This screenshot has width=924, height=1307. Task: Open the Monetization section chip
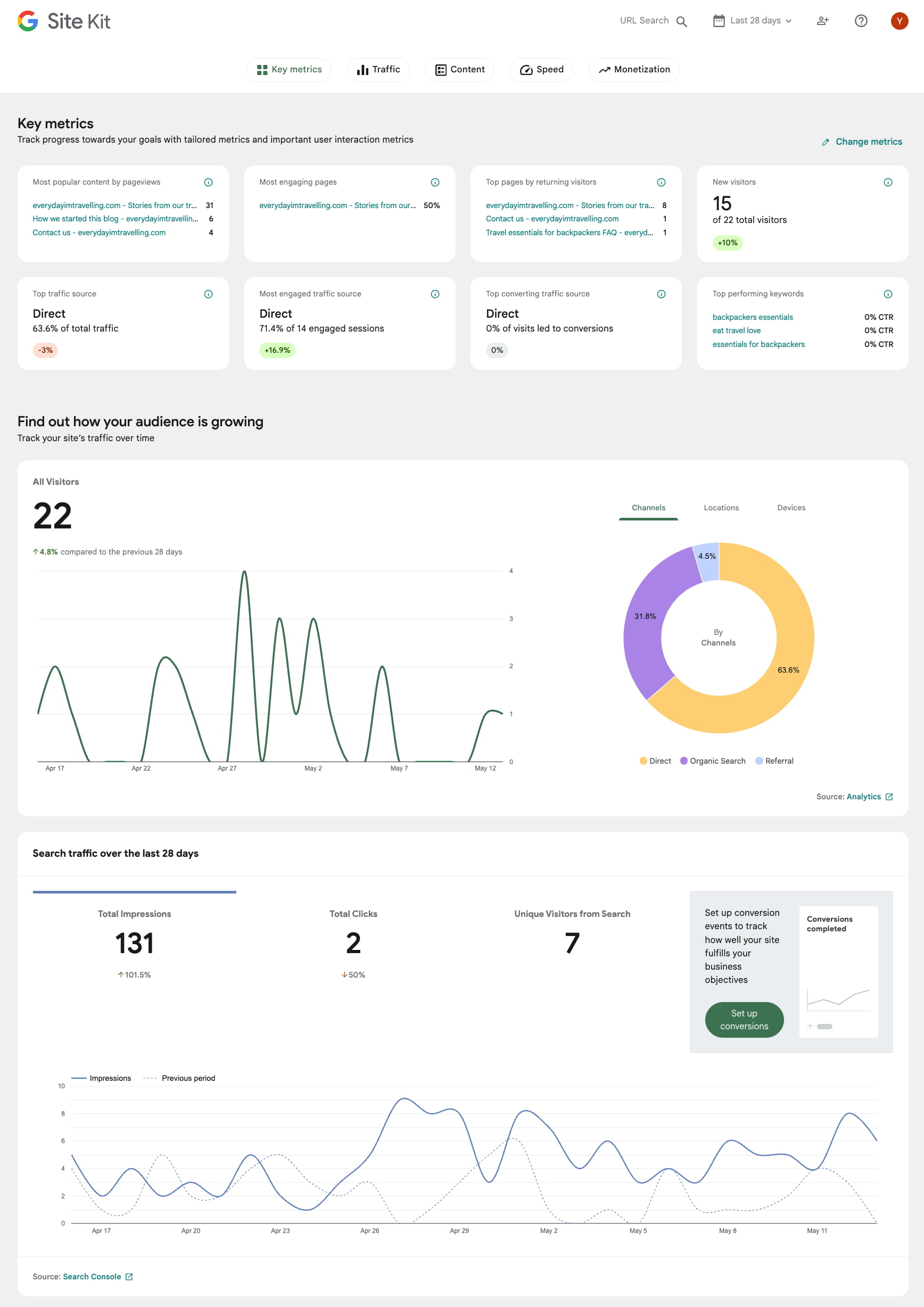633,70
